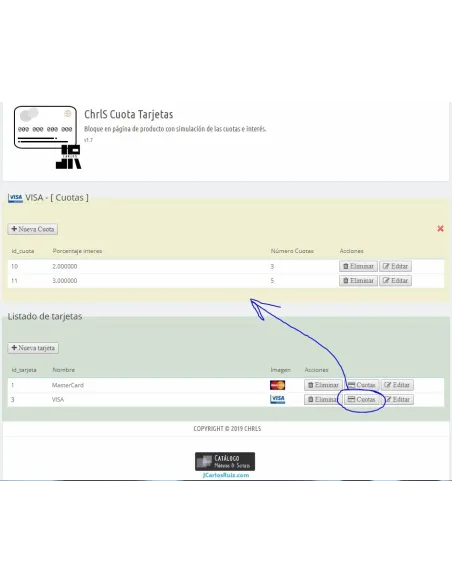Click the Nueva tarjeta button
Screen dimensions: 452x584
click(33, 348)
